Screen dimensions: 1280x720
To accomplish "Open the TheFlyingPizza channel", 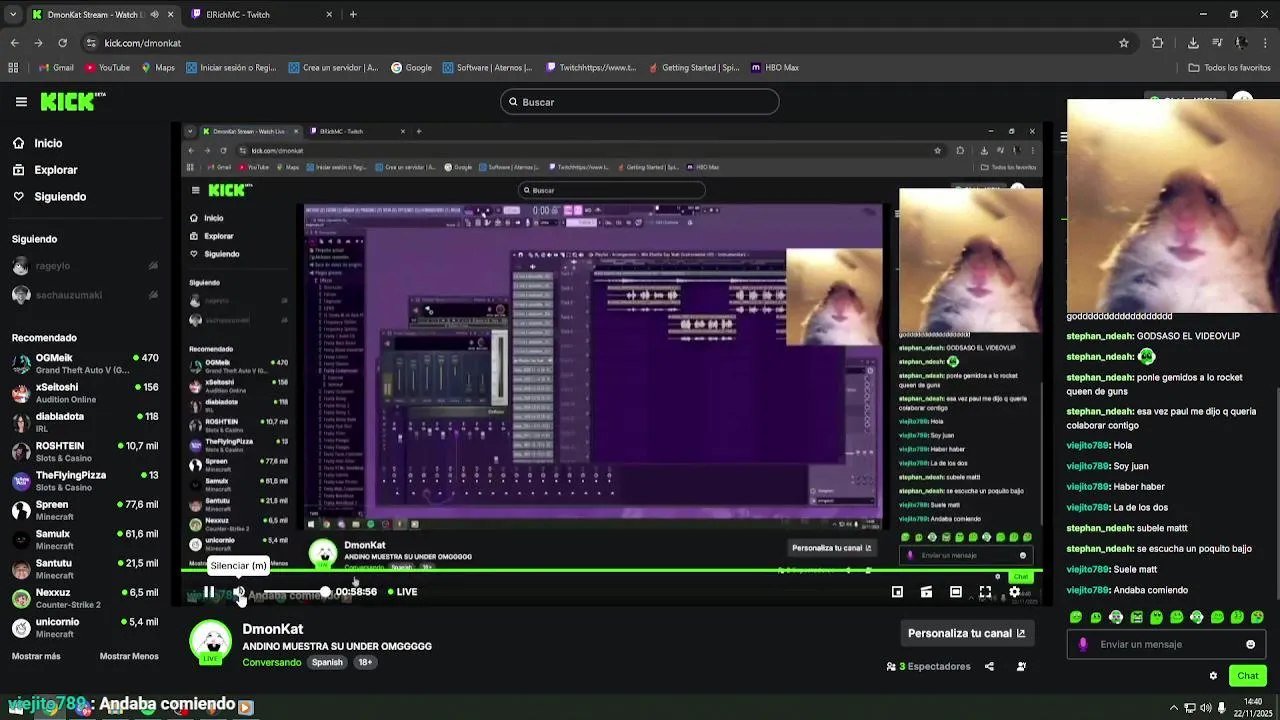I will coord(85,481).
